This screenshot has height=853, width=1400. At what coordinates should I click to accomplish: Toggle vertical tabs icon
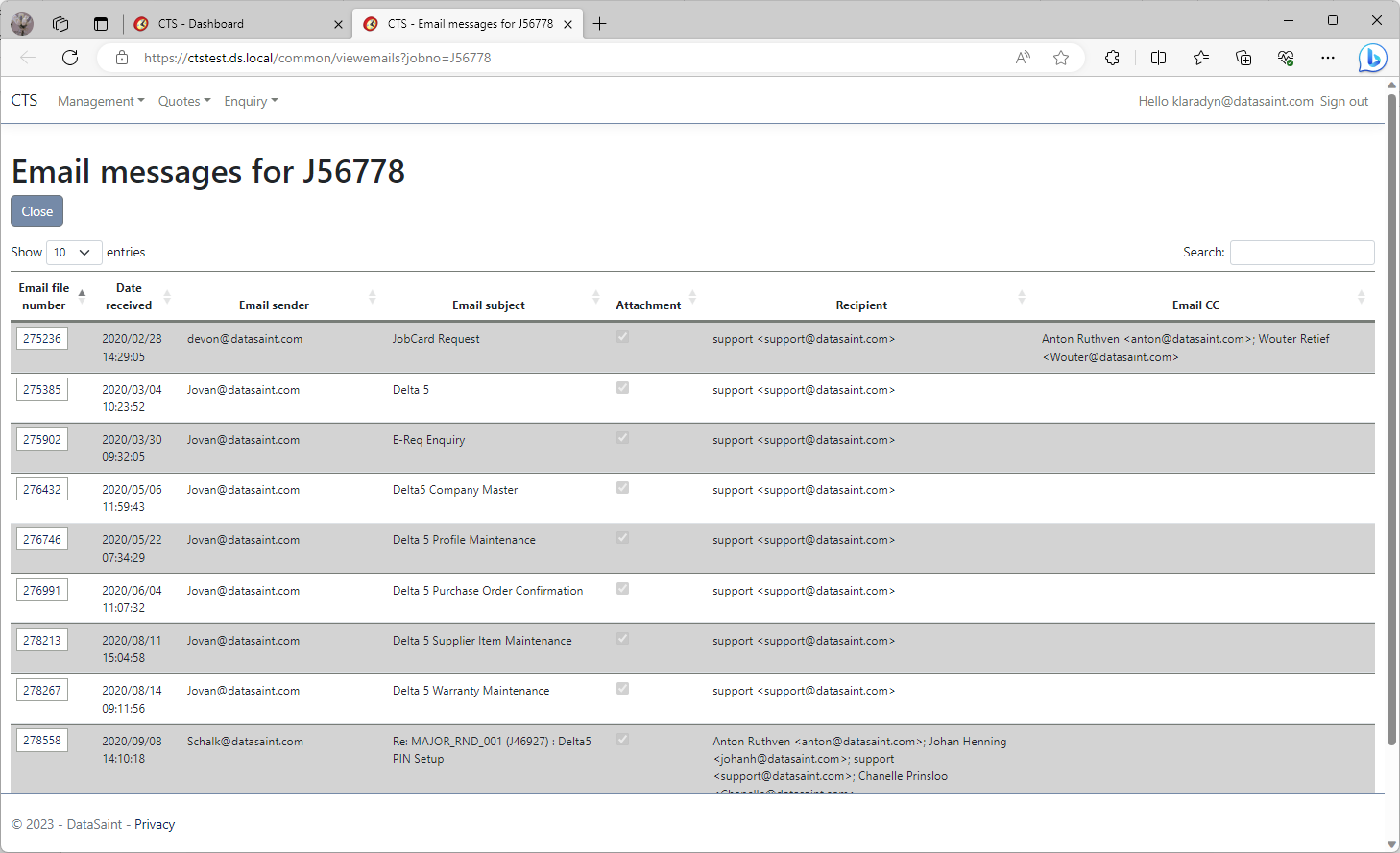tap(101, 24)
